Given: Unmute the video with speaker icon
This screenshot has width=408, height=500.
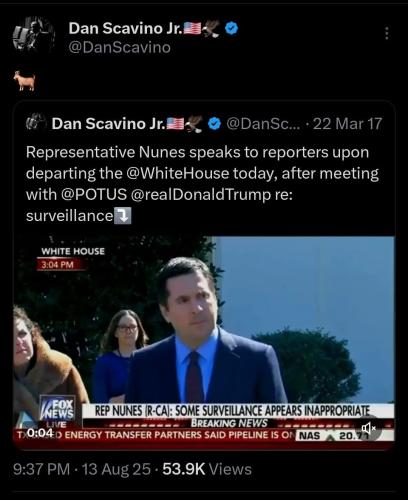Looking at the screenshot, I should tap(368, 428).
